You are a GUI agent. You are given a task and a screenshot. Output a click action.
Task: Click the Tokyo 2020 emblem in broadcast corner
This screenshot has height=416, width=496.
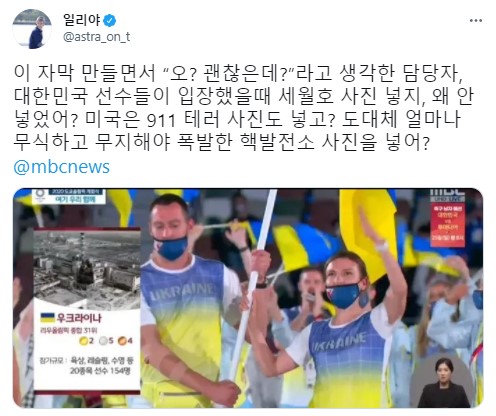41,196
